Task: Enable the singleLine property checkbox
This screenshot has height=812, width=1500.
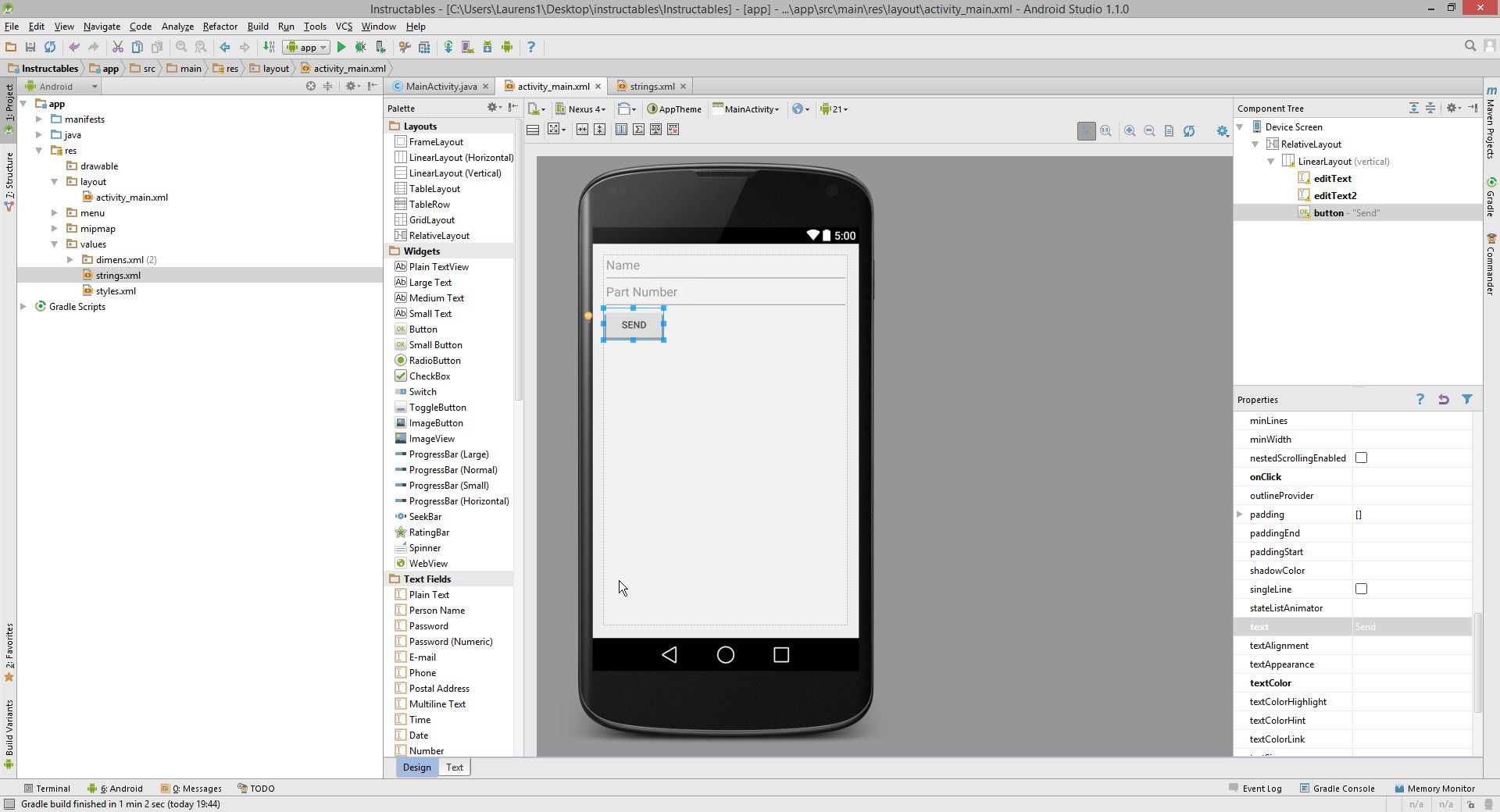Action: (x=1362, y=589)
